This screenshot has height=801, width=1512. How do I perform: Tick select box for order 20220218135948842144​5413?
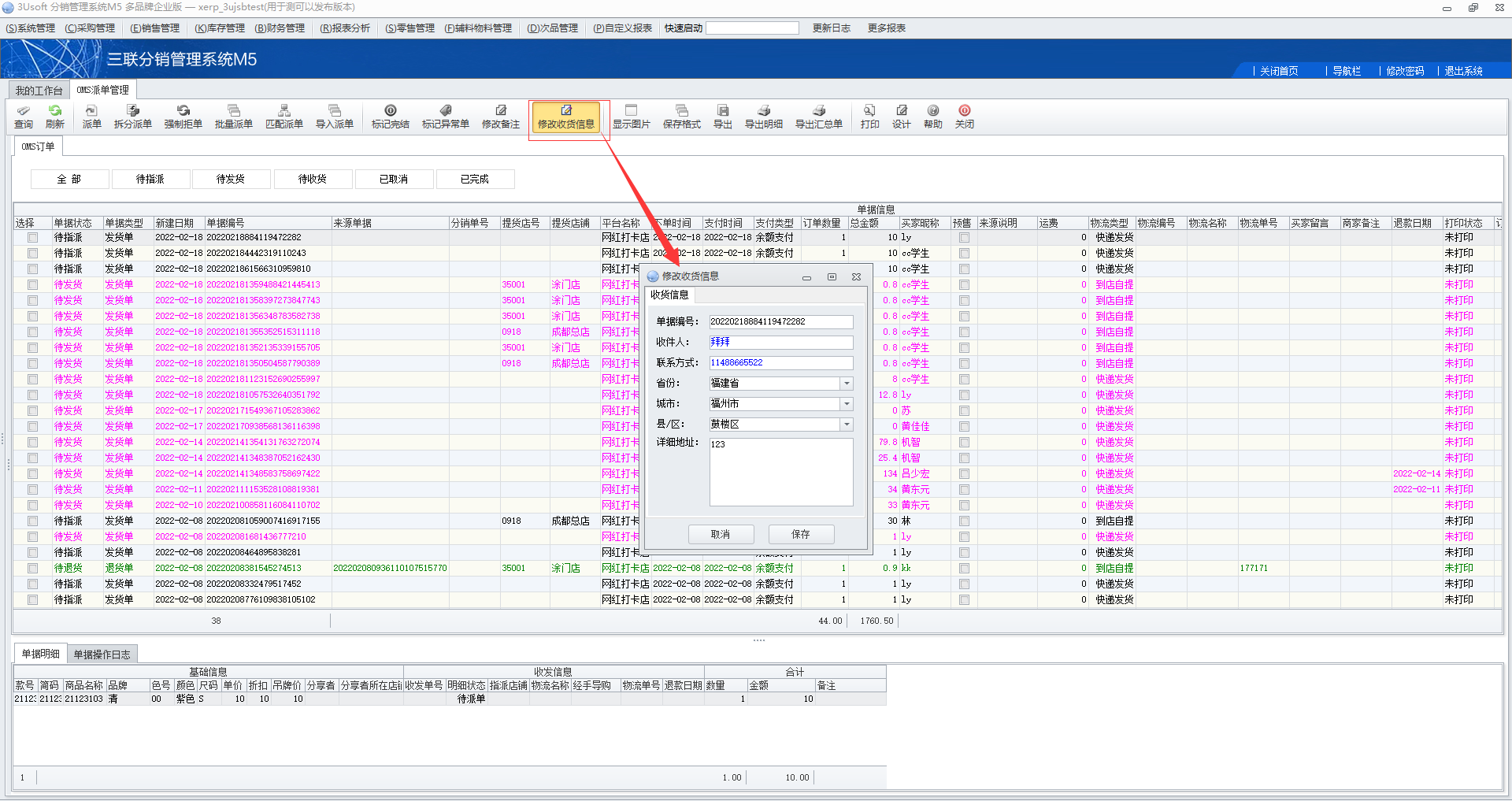[x=32, y=284]
